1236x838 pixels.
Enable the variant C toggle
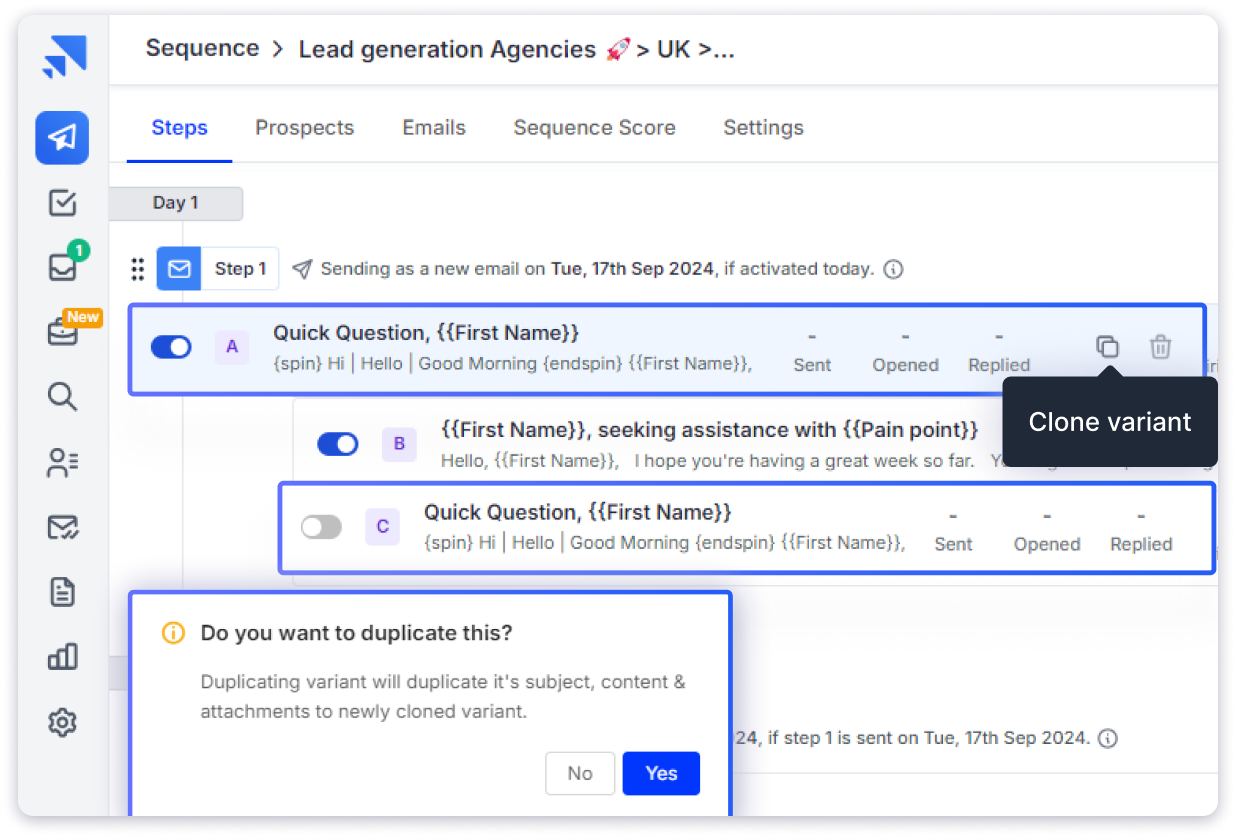pyautogui.click(x=321, y=527)
